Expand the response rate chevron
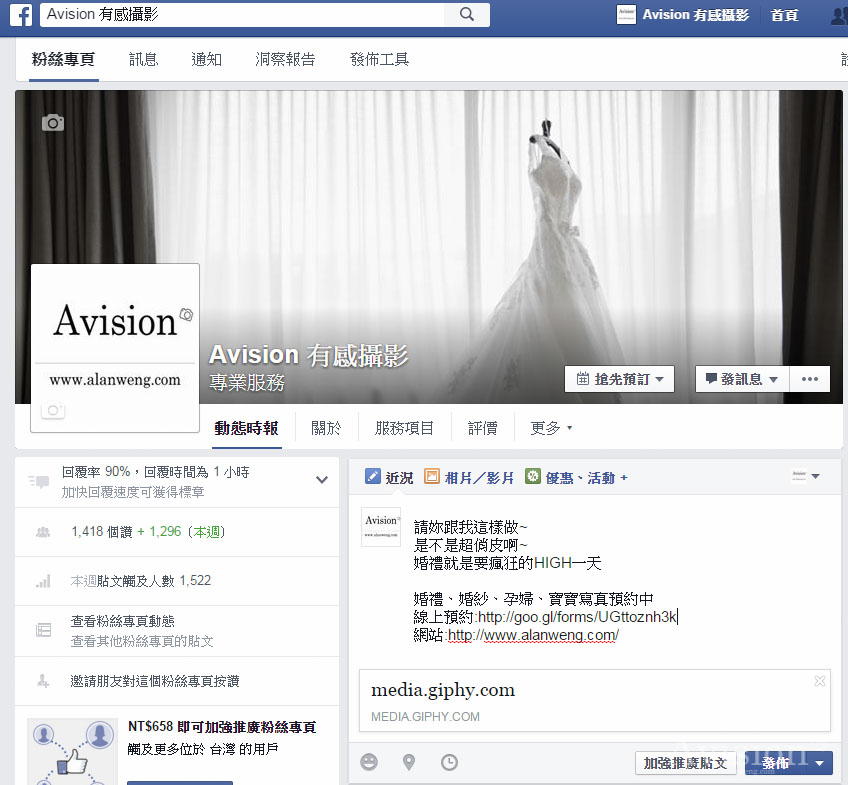The height and width of the screenshot is (785, 848). pyautogui.click(x=322, y=480)
